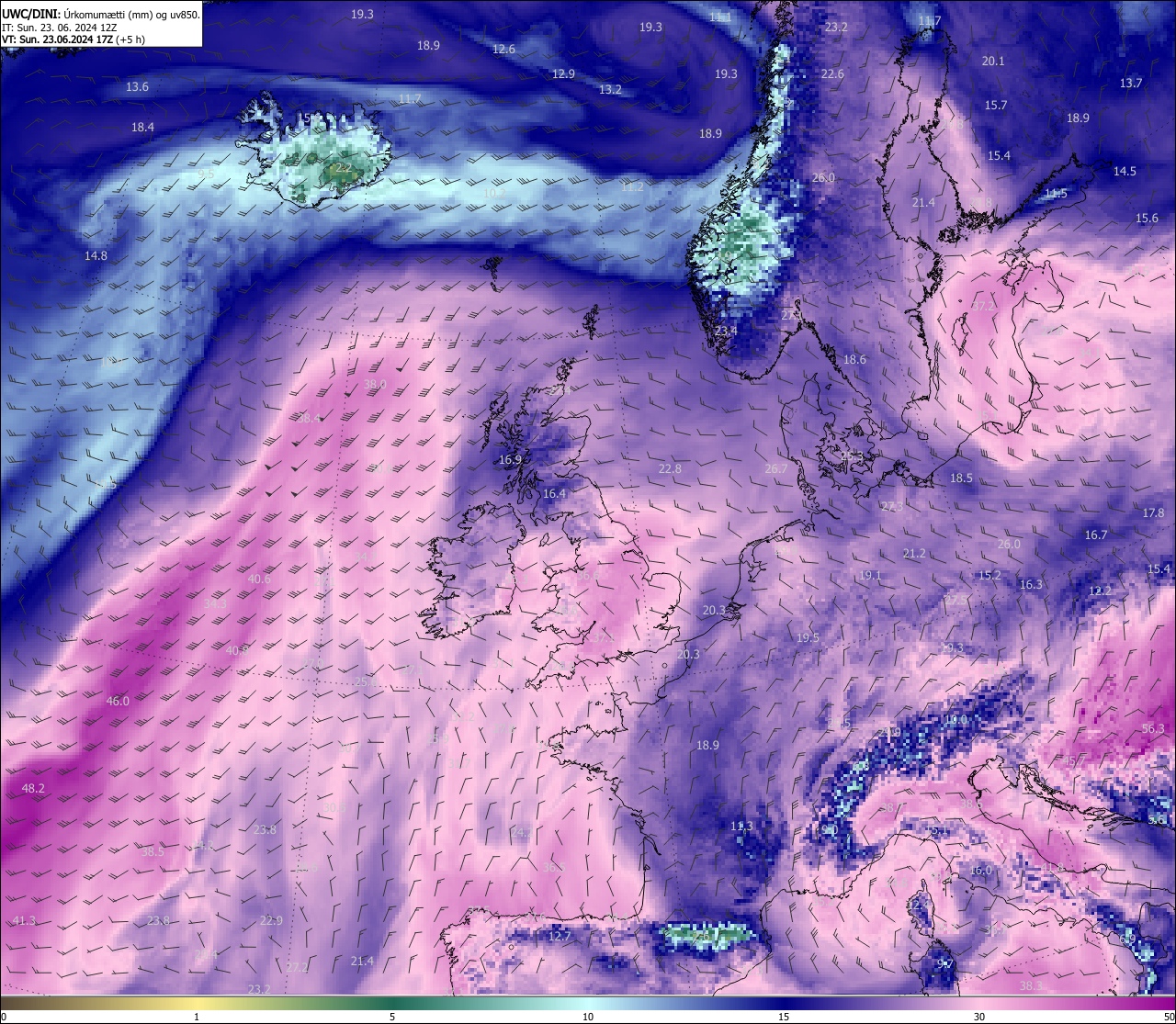Click the 40.6 value over the Atlantic
The width and height of the screenshot is (1176, 1024).
[x=259, y=579]
